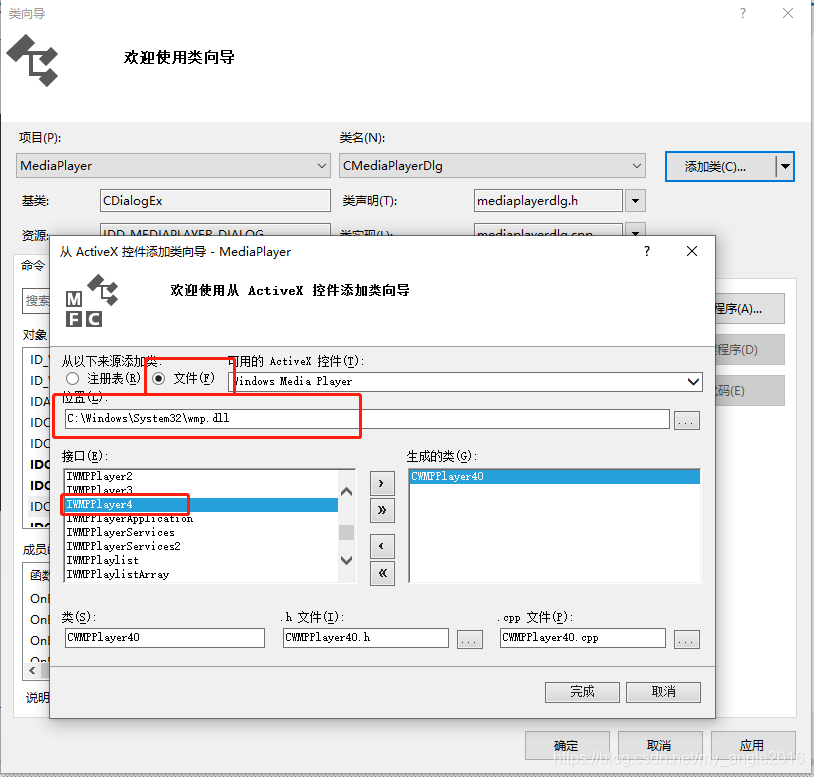Browse for the .h file
Viewport: 814px width, 777px height.
(469, 639)
